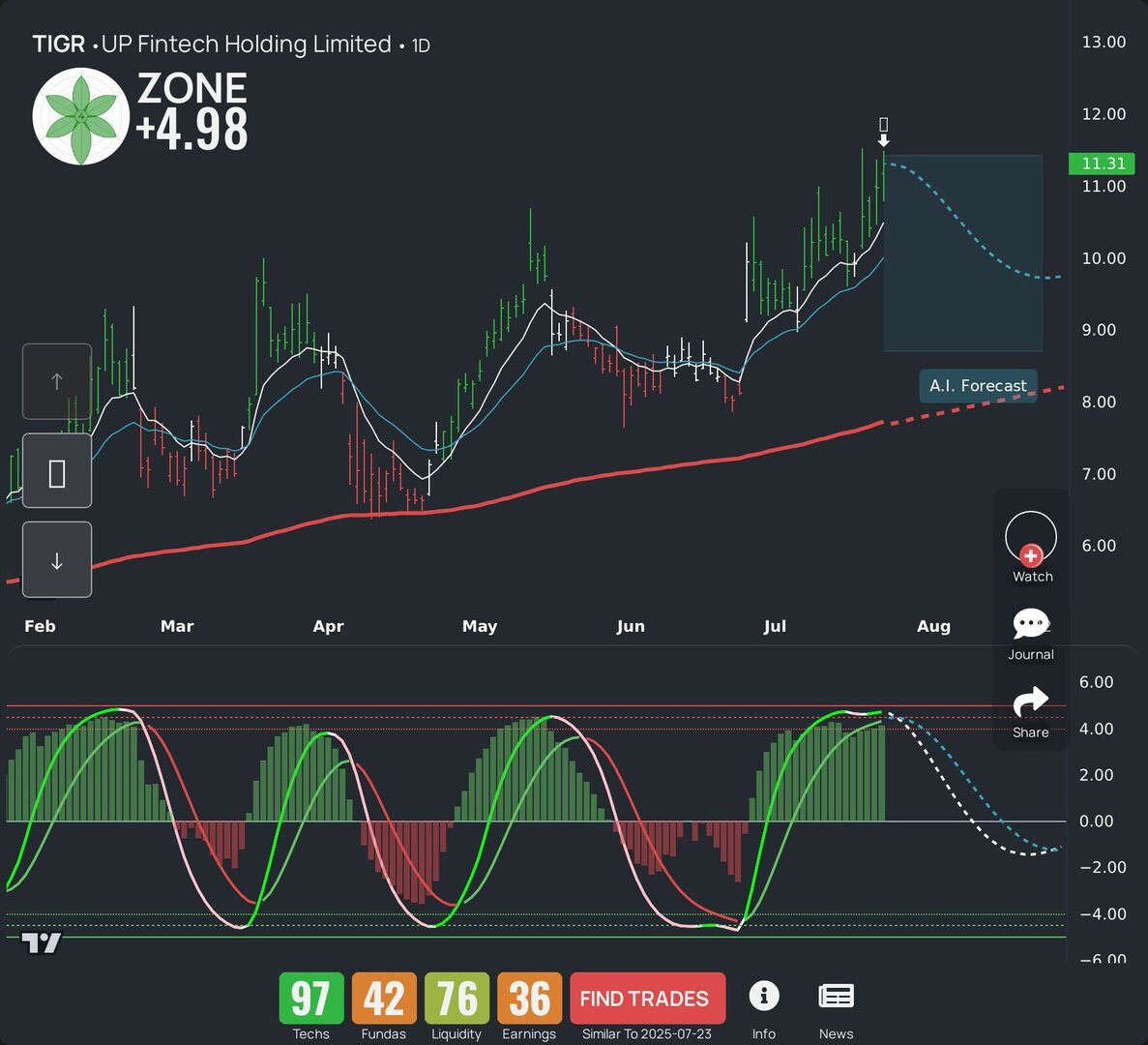The width and height of the screenshot is (1148, 1045).
Task: Open the Techs score 97 tile
Action: [311, 999]
